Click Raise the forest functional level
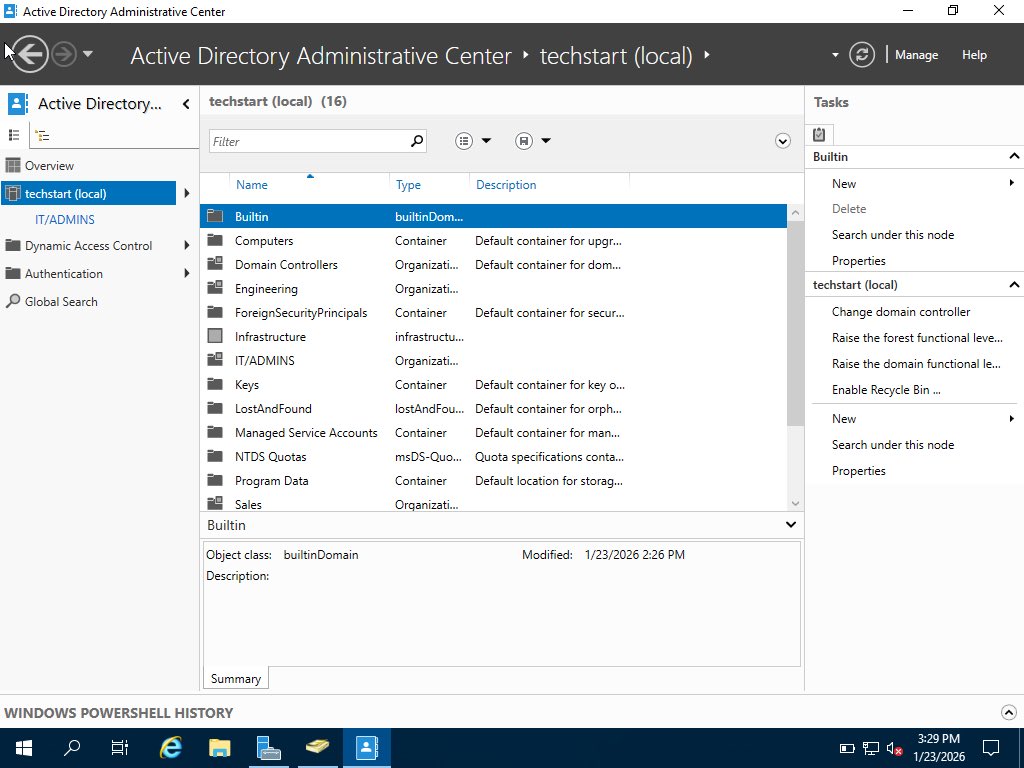 pos(917,338)
